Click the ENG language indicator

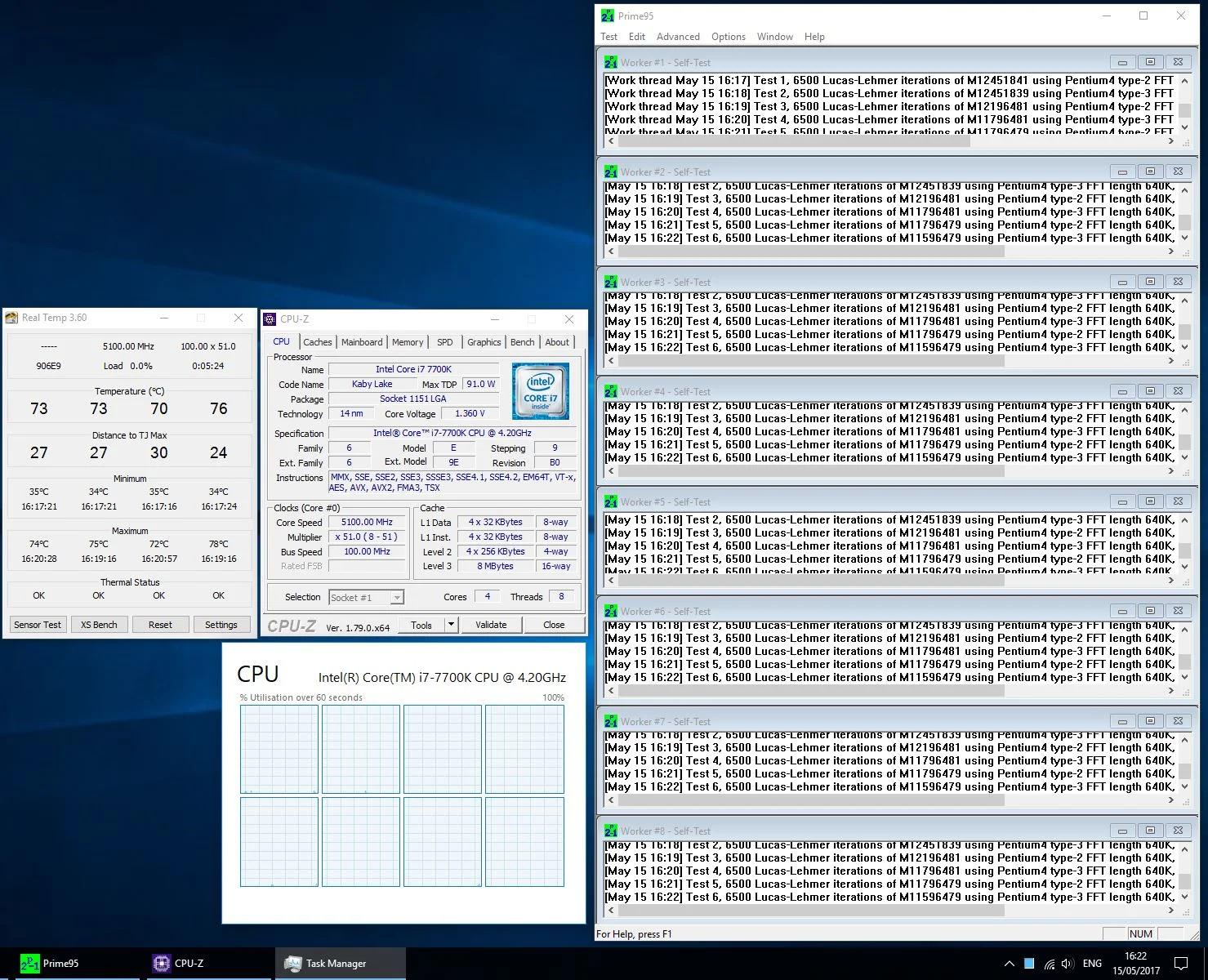coord(1092,964)
